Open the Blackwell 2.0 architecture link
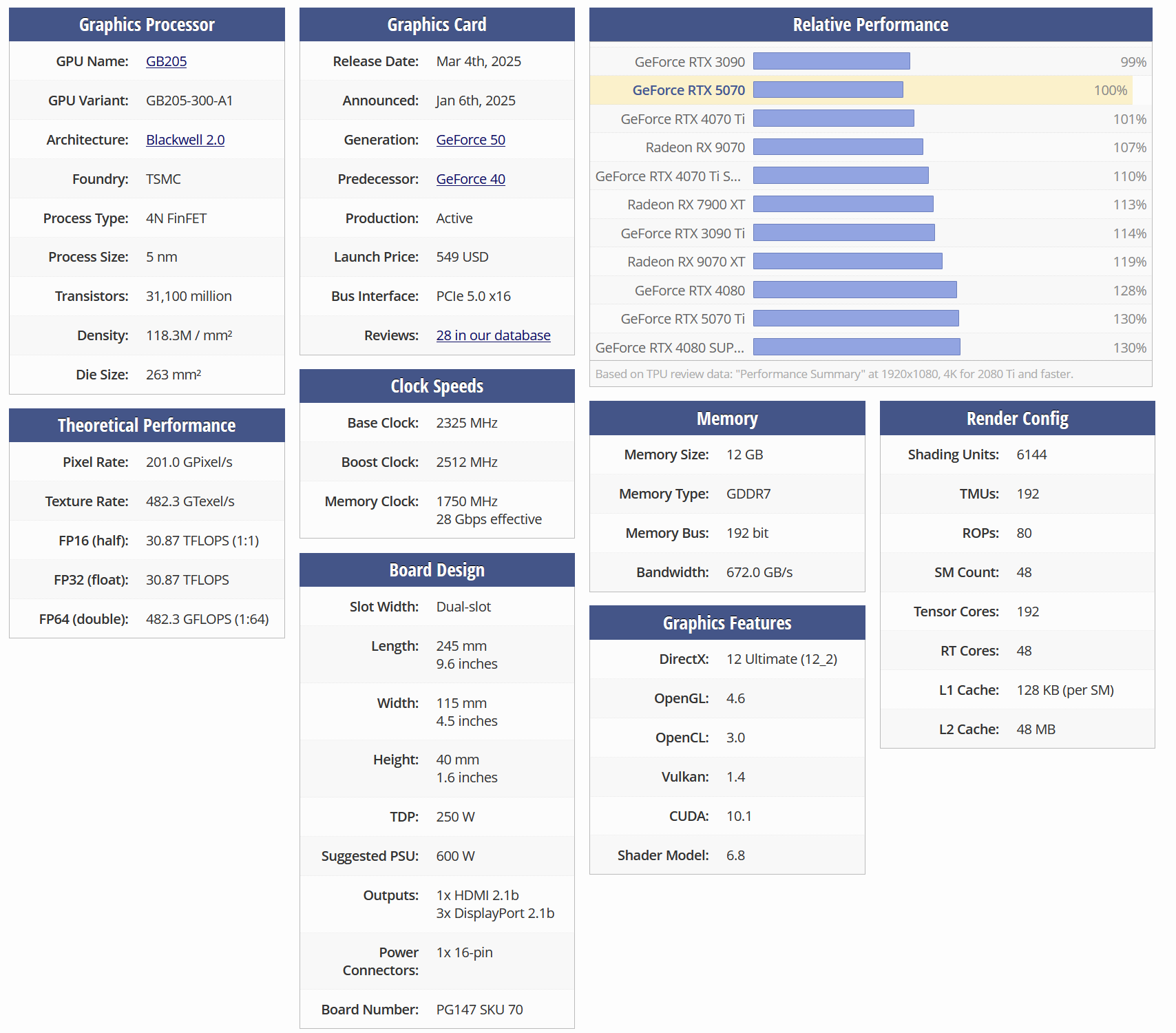Image resolution: width=1176 pixels, height=1033 pixels. click(x=185, y=140)
